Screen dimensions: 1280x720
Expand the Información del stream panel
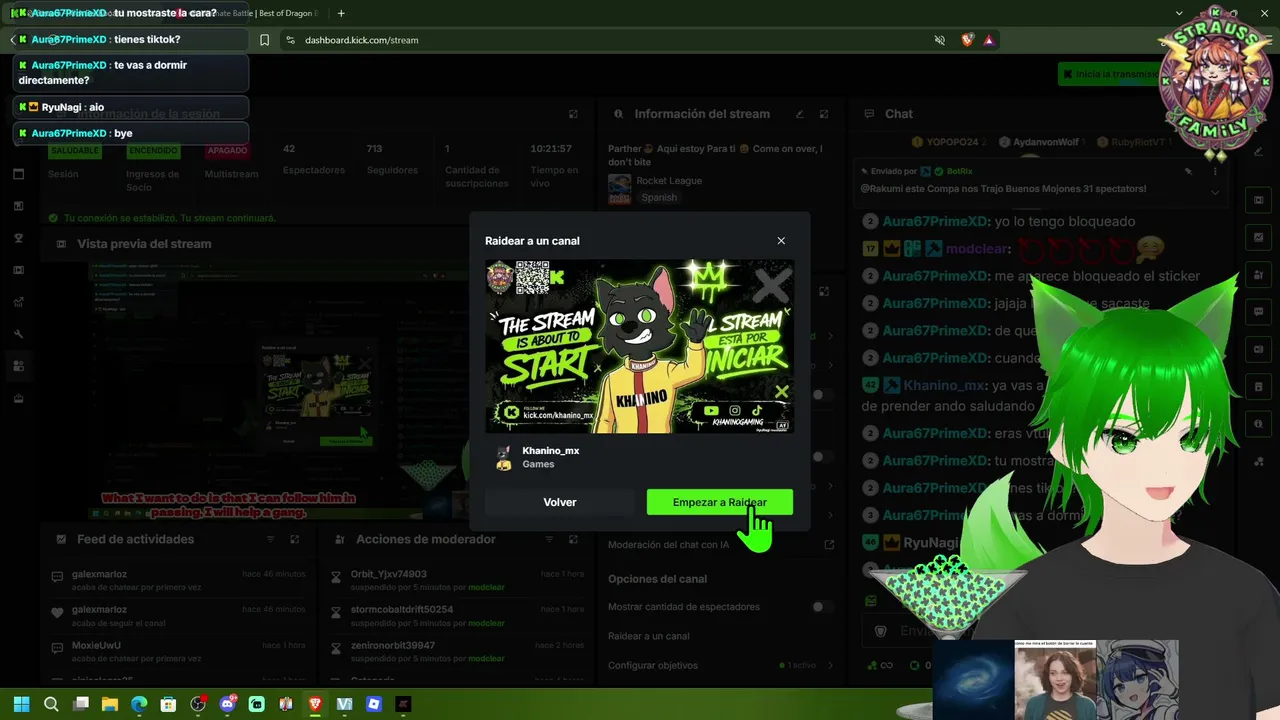[824, 114]
